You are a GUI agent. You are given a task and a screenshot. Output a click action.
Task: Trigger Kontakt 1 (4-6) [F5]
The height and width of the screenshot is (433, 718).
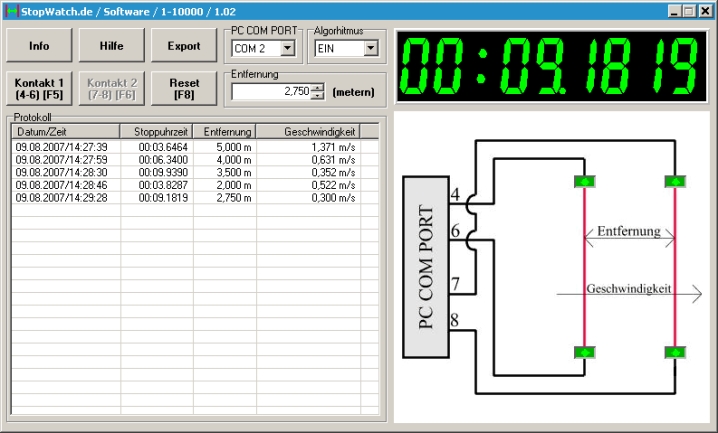(x=39, y=89)
